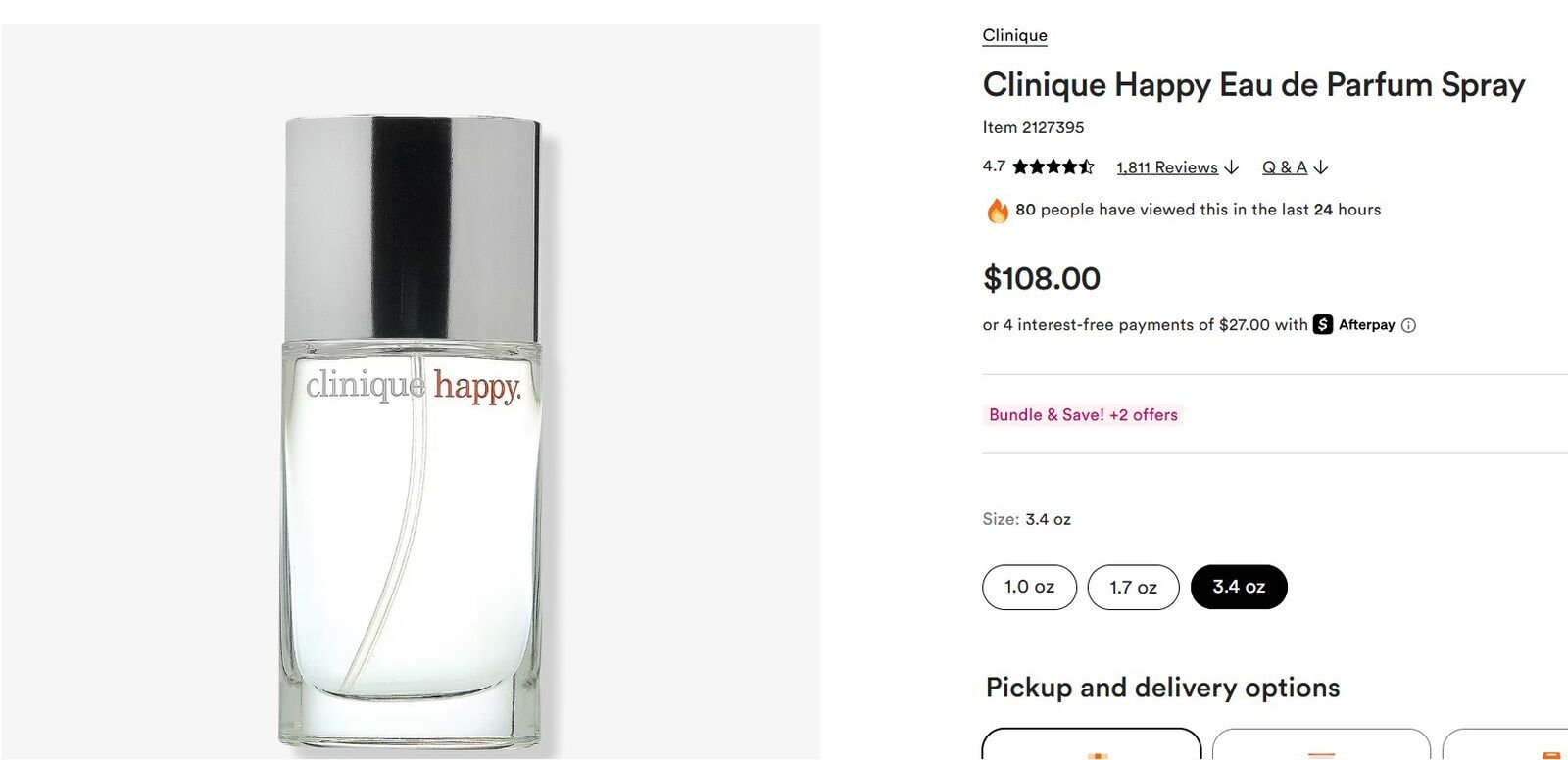Click the star rating icons
The height and width of the screenshot is (760, 1568).
tap(1053, 167)
